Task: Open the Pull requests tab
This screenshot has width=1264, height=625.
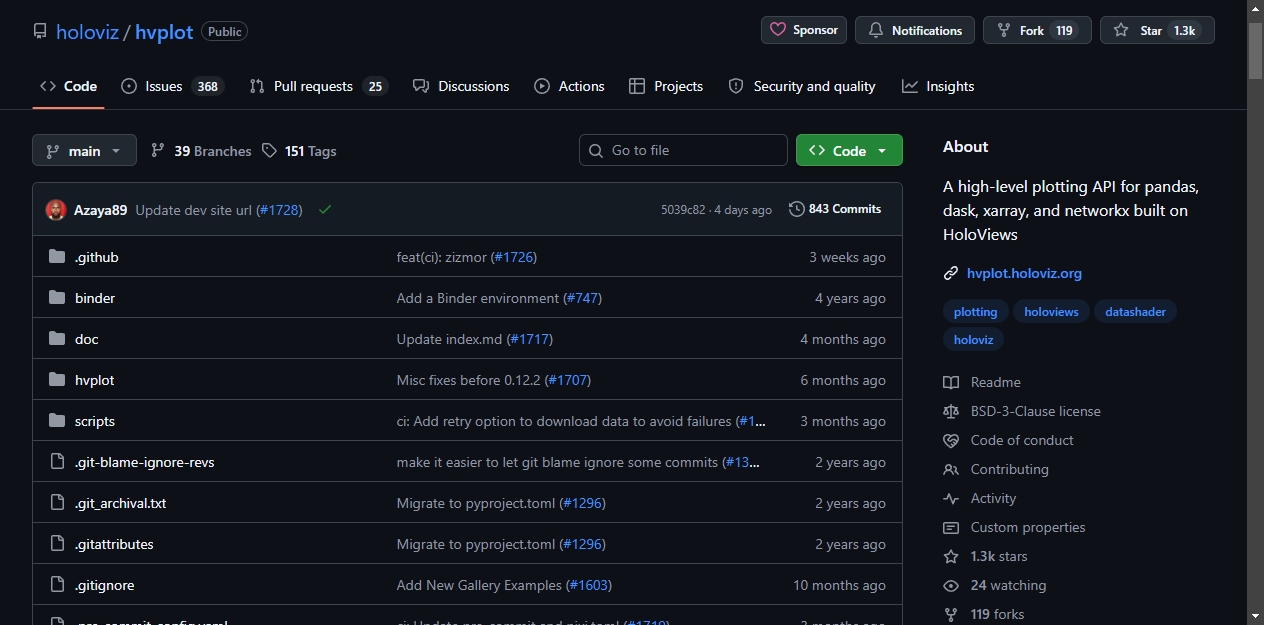Action: click(x=318, y=86)
